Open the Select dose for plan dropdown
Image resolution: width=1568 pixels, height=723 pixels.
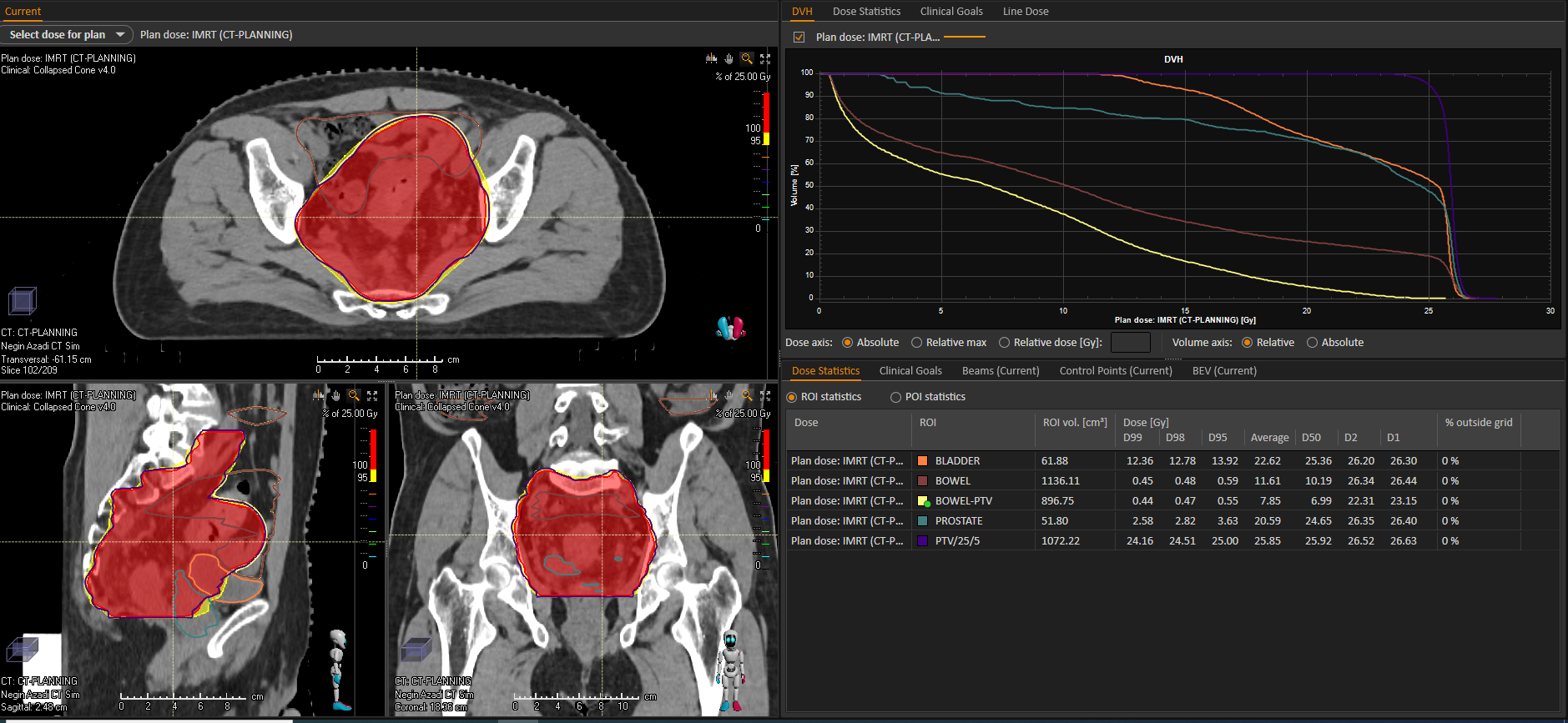tap(67, 34)
